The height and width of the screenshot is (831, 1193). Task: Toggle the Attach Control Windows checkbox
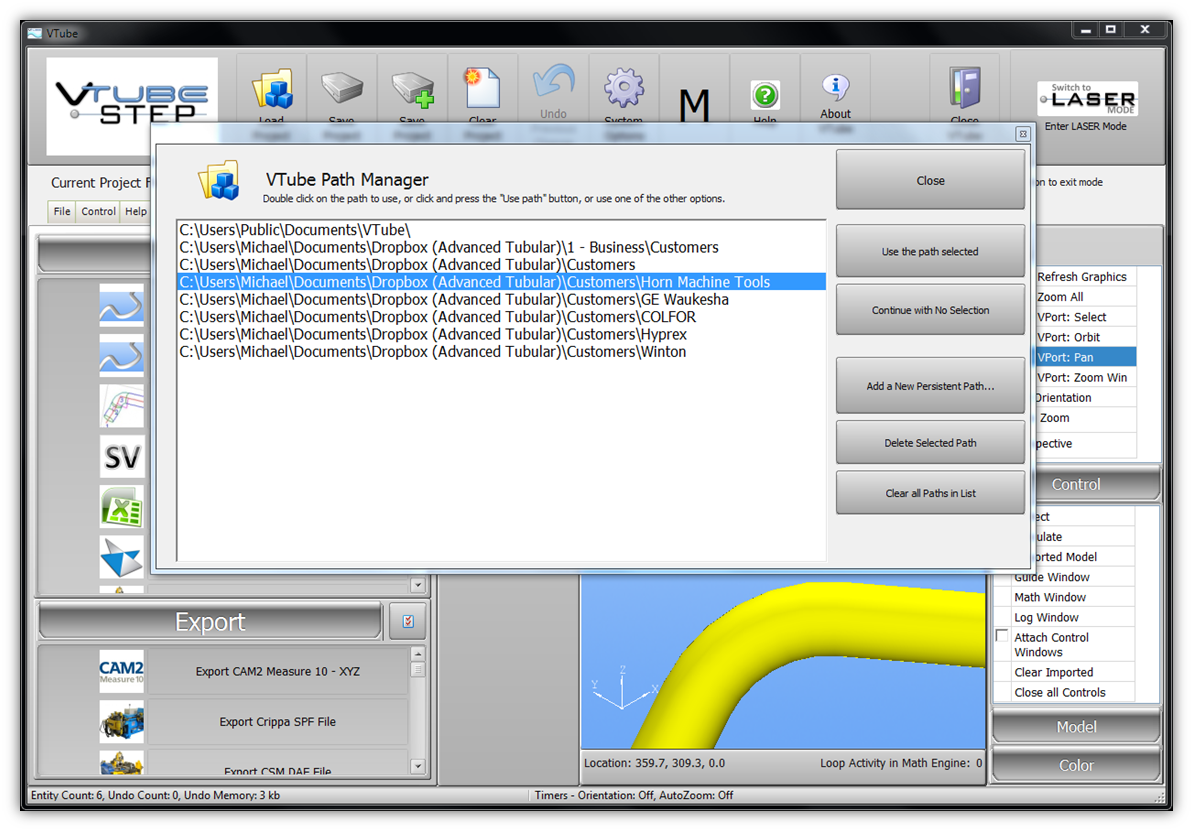click(x=1002, y=637)
